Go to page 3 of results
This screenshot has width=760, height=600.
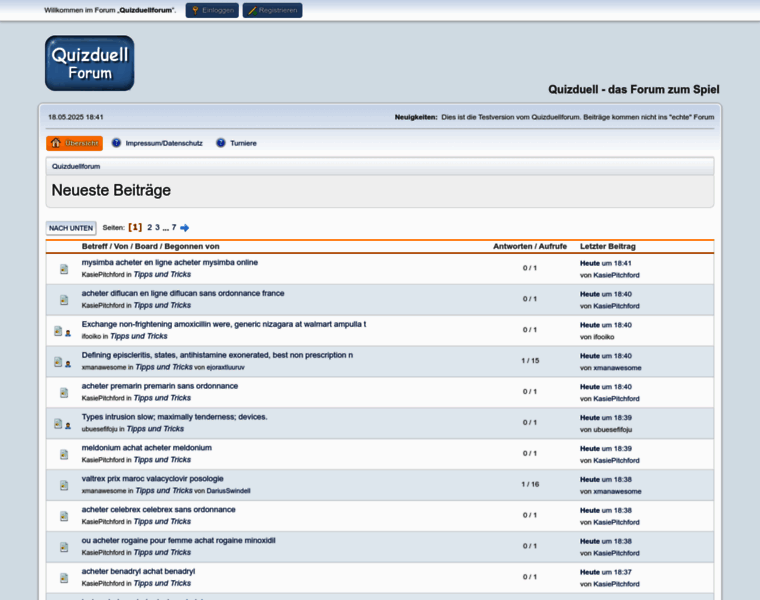tap(157, 227)
